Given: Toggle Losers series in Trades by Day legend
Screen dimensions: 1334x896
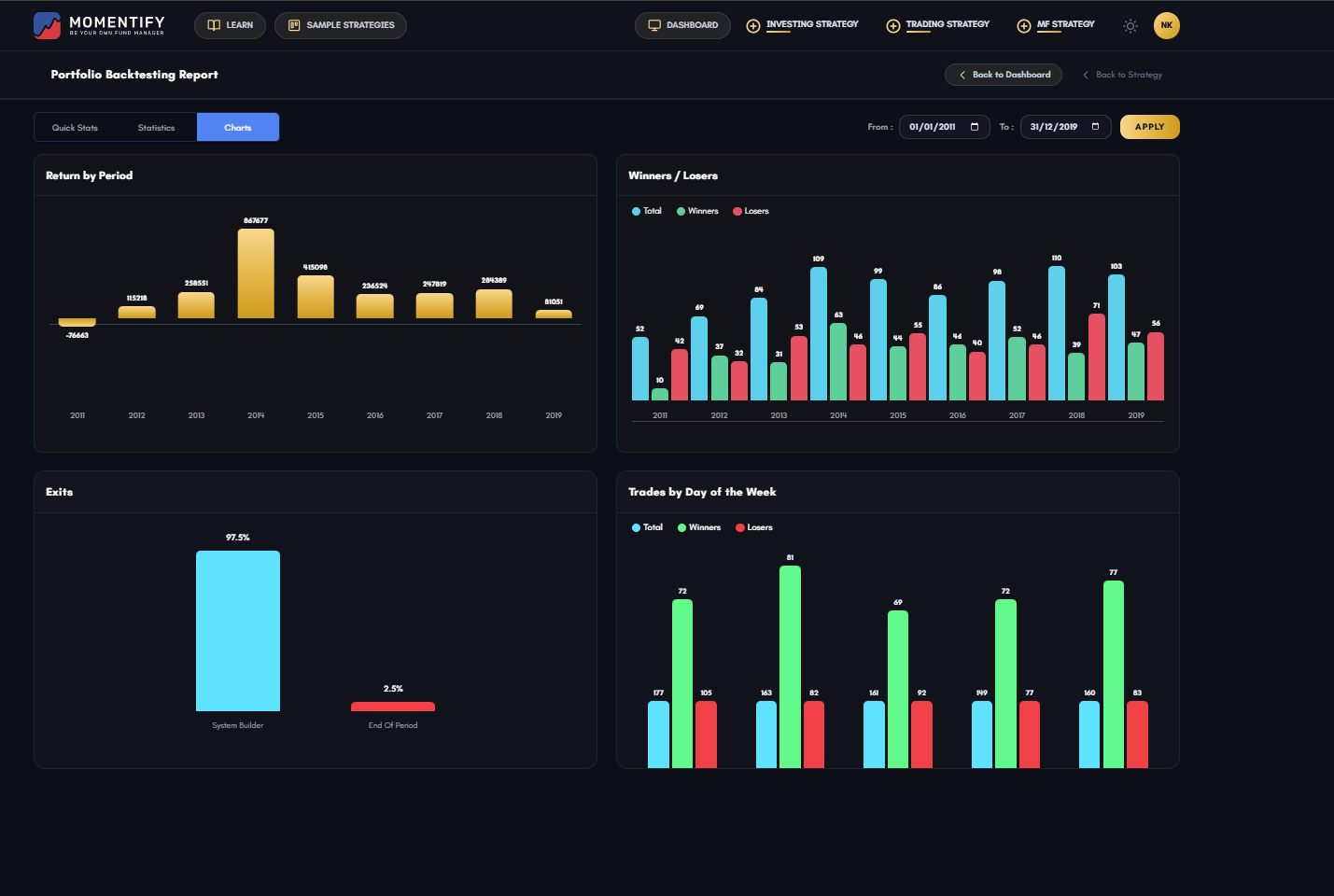Looking at the screenshot, I should click(x=754, y=527).
